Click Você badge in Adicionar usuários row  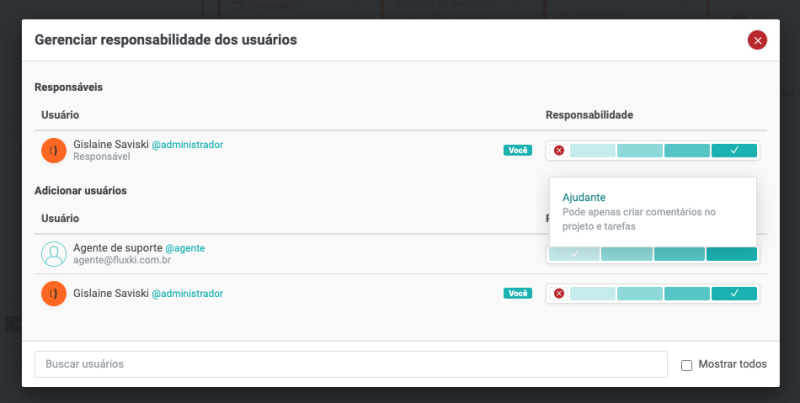[x=517, y=293]
